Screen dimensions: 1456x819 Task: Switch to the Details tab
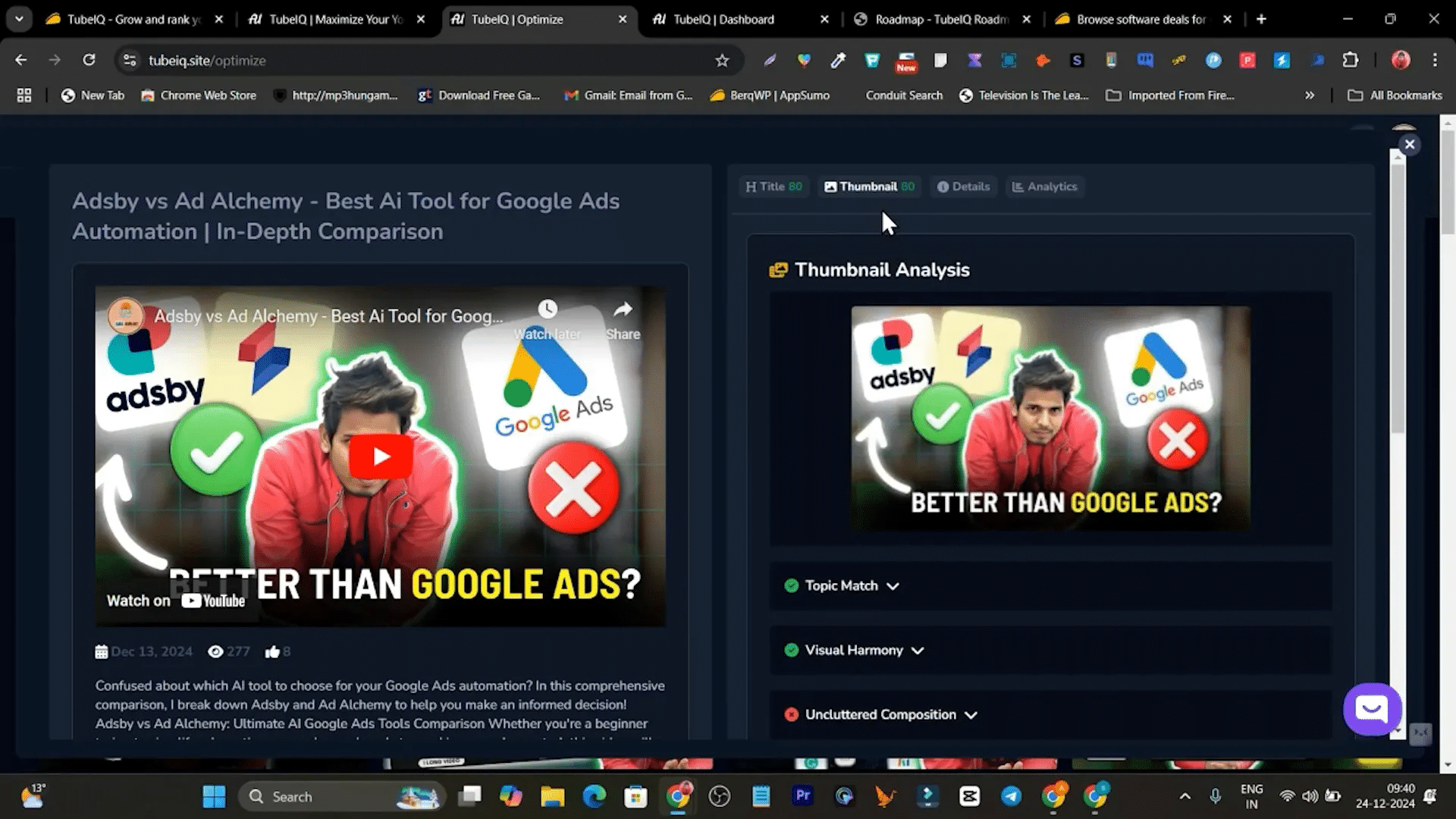(963, 187)
